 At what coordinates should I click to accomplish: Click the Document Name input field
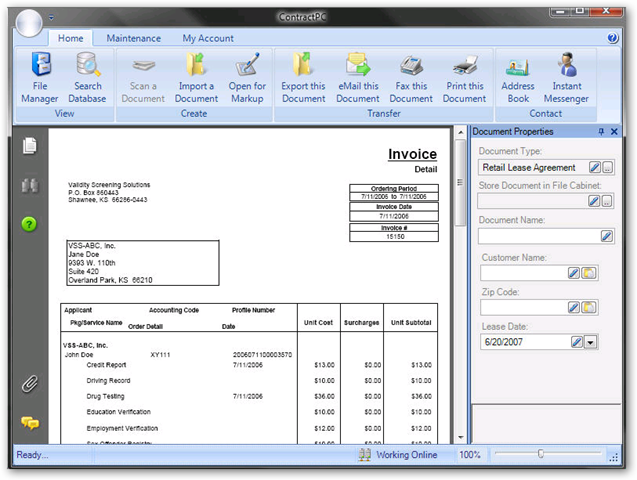tap(538, 236)
